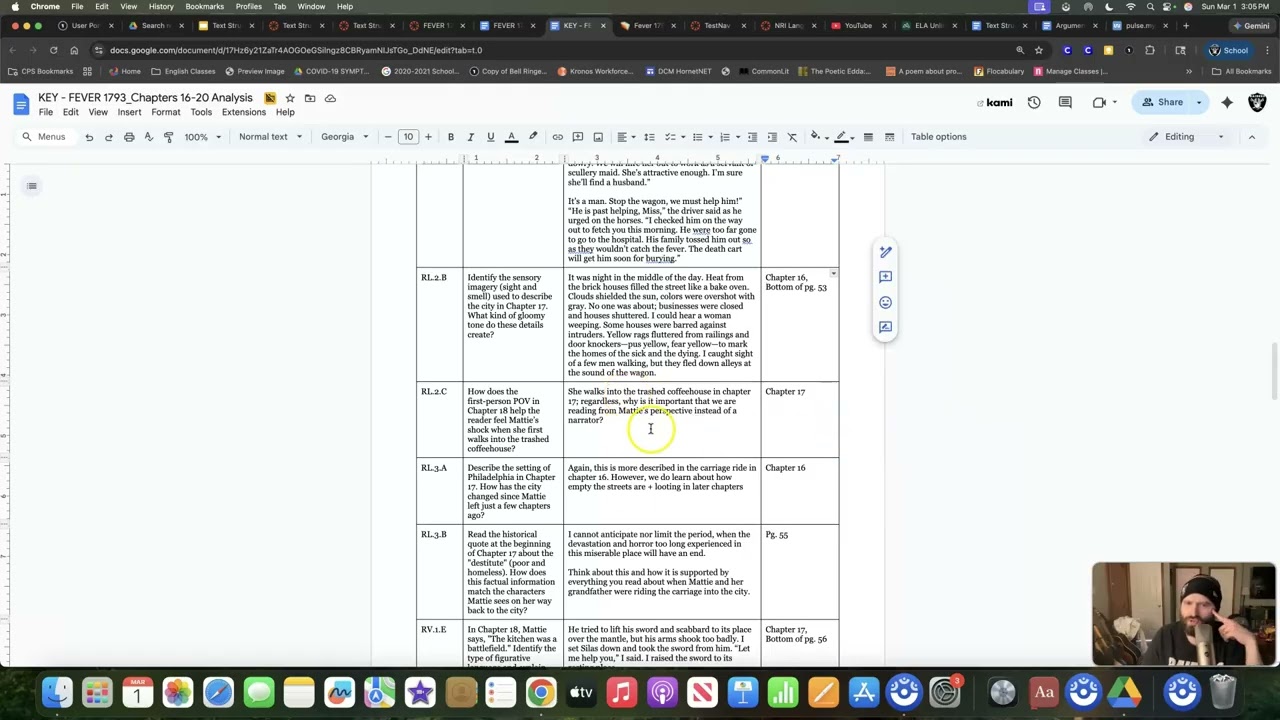Open the zoom level dropdown showing 100%
Screen dimensions: 1280x720
(x=202, y=137)
